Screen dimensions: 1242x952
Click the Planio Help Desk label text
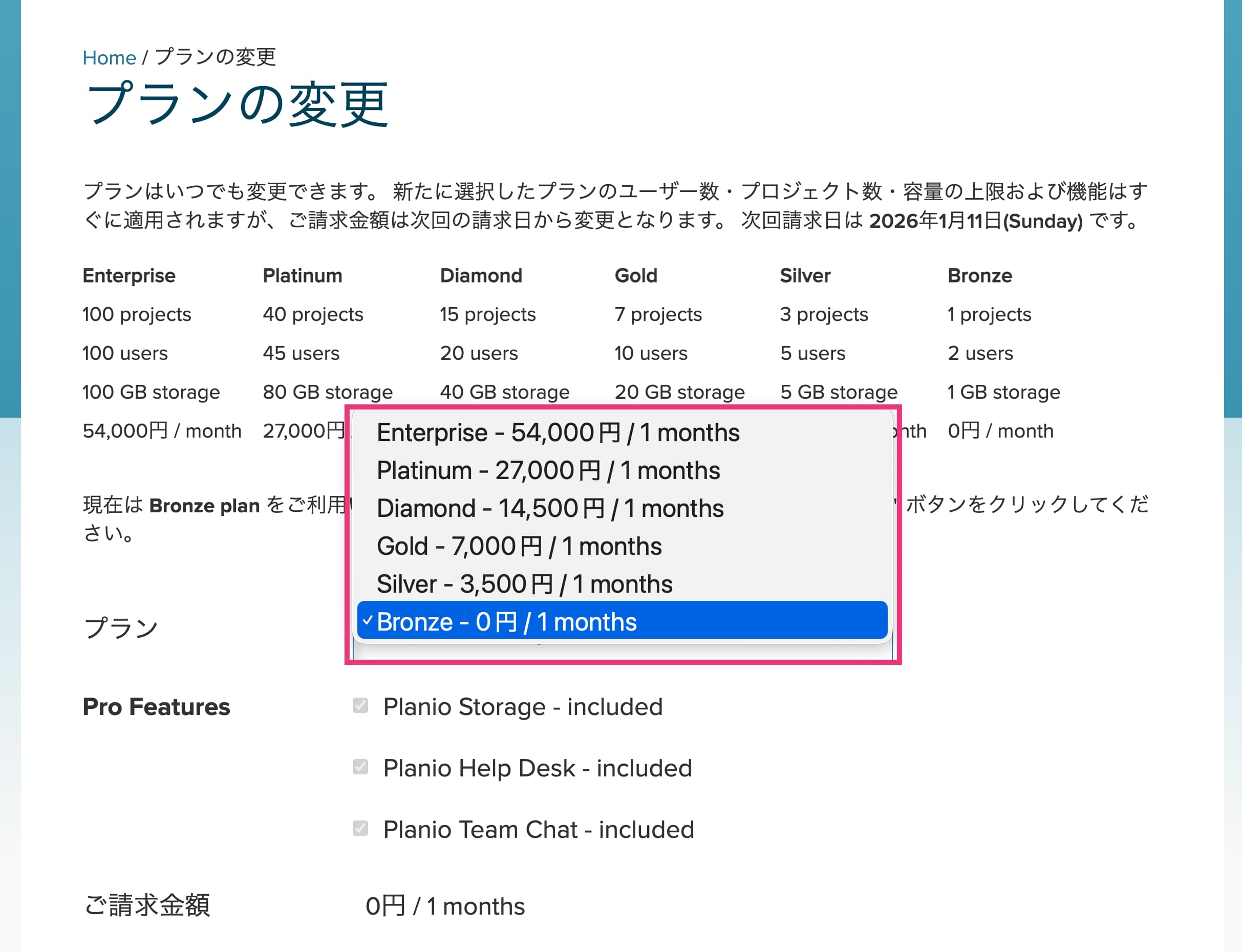pos(538,768)
